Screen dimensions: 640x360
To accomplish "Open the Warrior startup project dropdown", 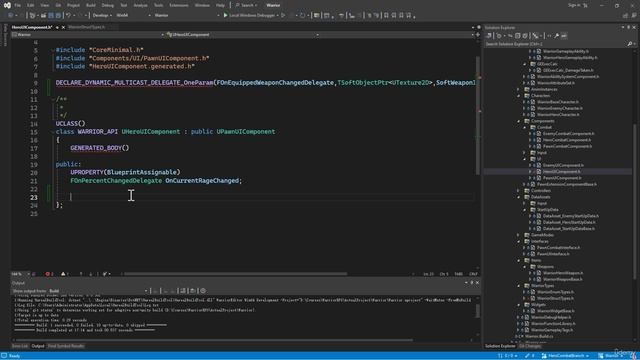I will tap(187, 15).
